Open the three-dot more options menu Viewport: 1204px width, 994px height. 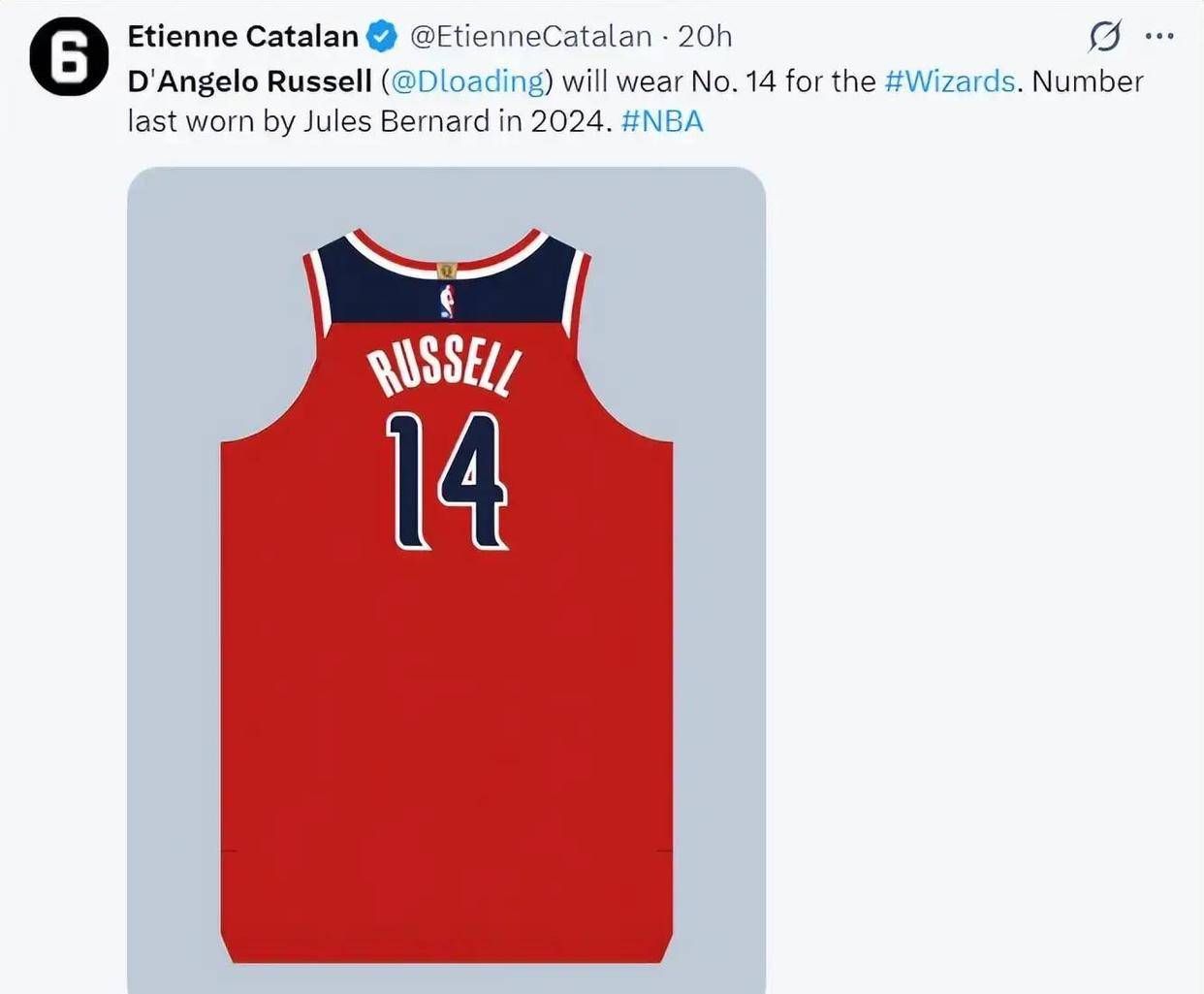pos(1159,37)
